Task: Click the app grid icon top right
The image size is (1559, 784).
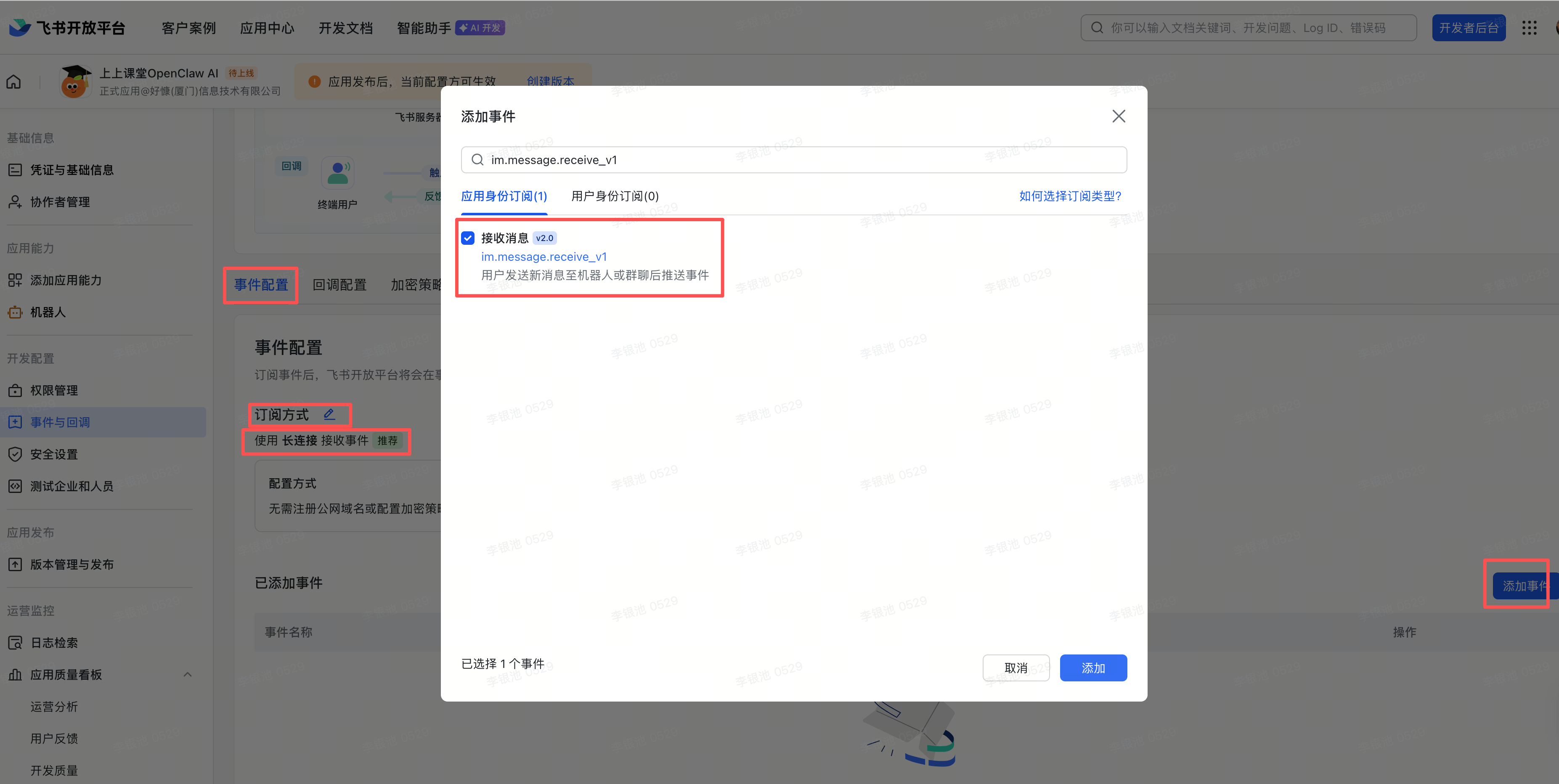Action: 1529,28
